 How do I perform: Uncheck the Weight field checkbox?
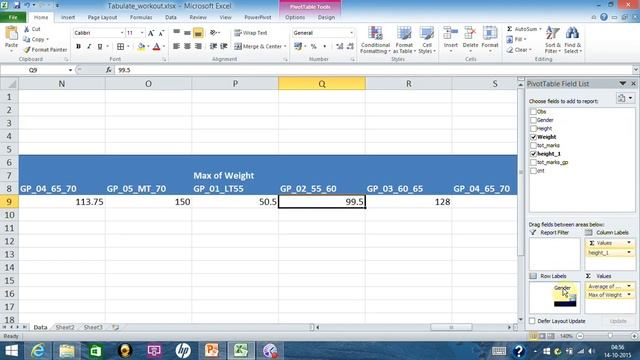click(x=533, y=137)
